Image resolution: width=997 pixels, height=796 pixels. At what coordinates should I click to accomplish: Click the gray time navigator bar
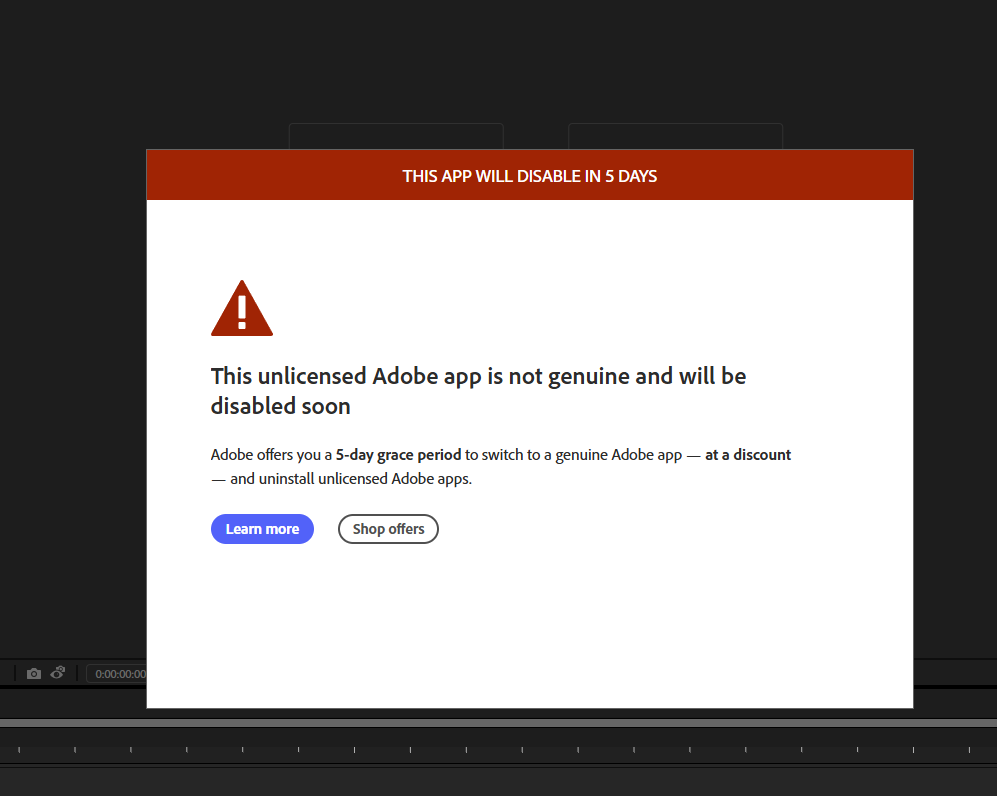click(498, 722)
